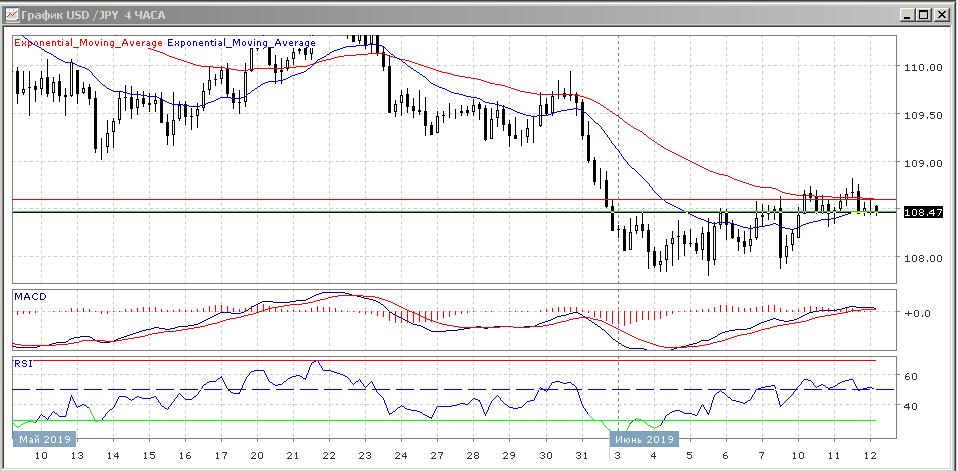Click the 109.50 price axis label

click(922, 115)
